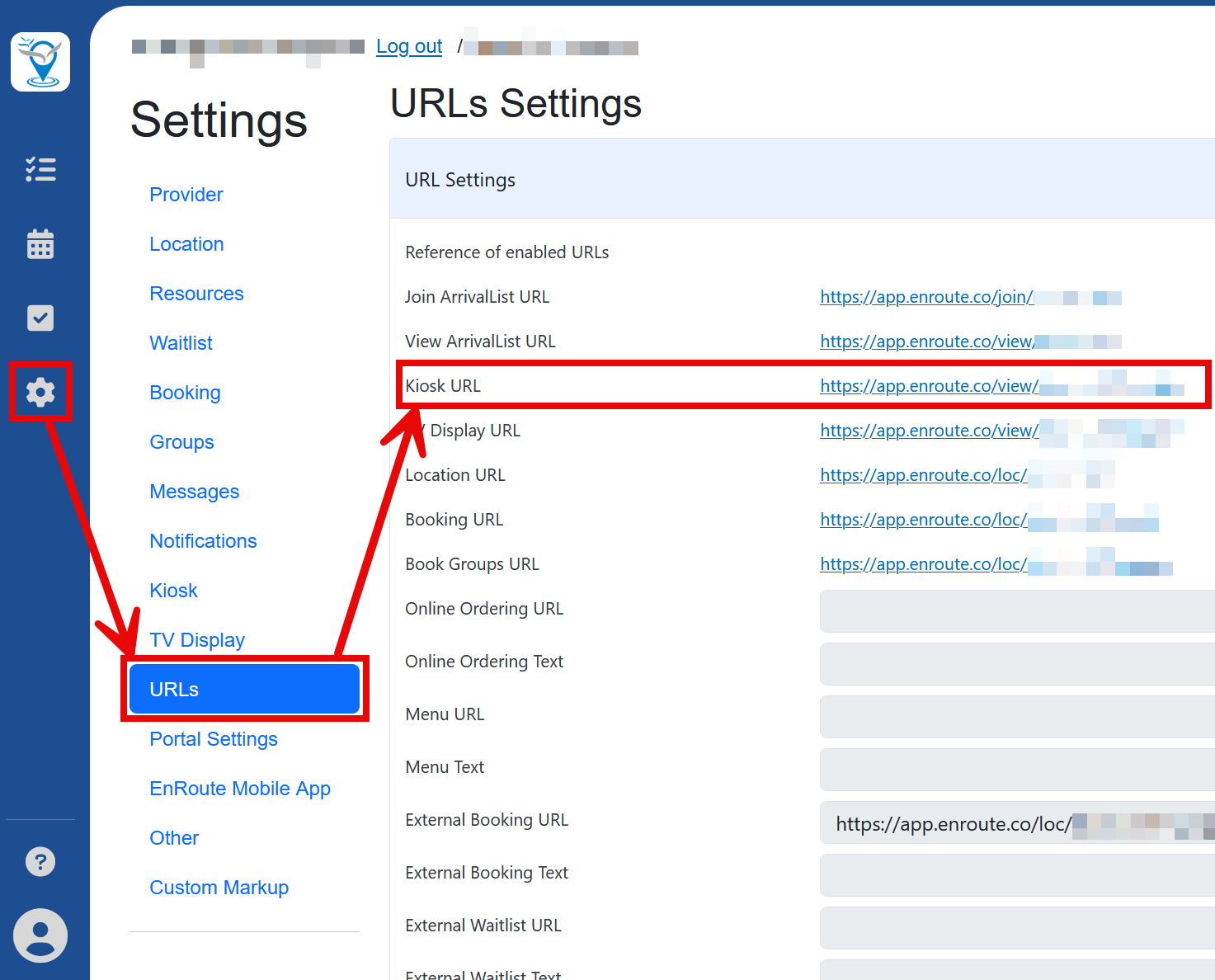Open the calendar icon in sidebar
The image size is (1215, 980).
pyautogui.click(x=40, y=243)
